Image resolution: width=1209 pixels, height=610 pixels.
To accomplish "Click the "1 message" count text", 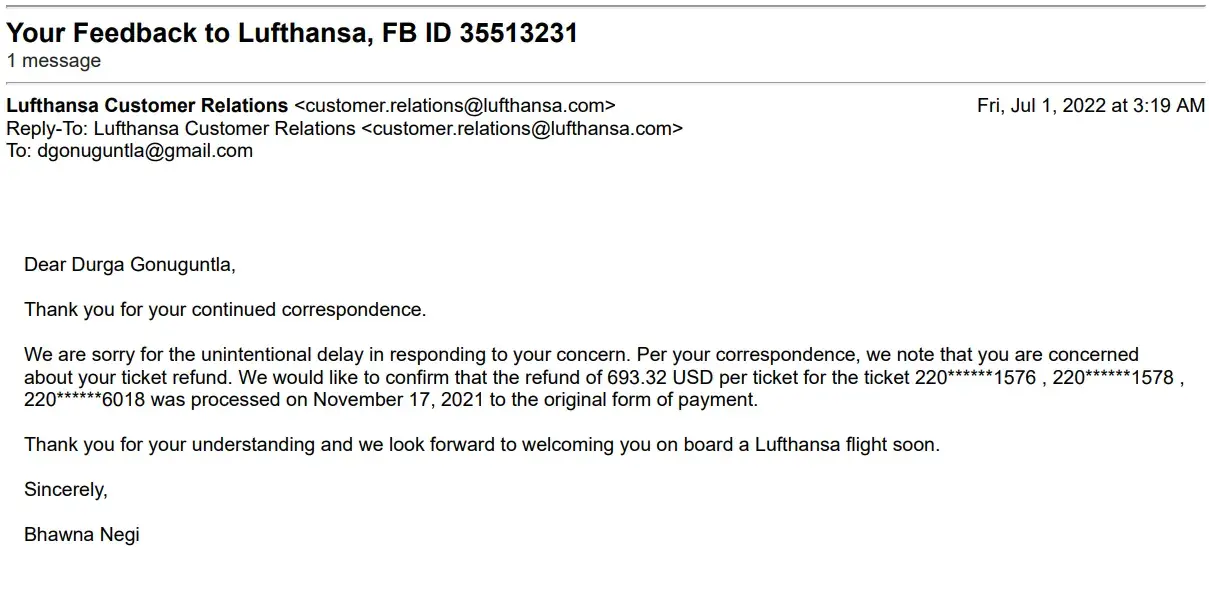I will [x=54, y=61].
